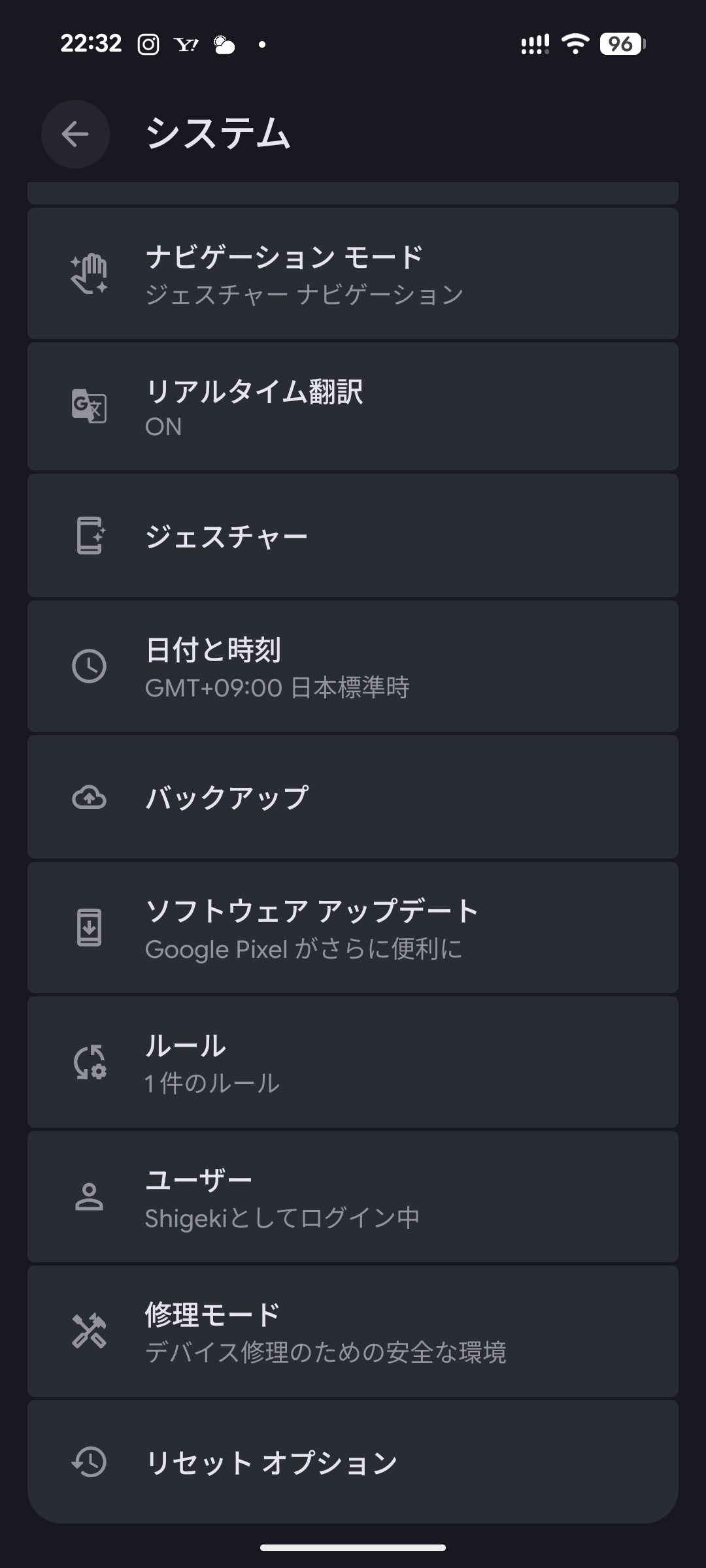The width and height of the screenshot is (706, 1568).
Task: Tap the date and time clock icon
Action: 89,666
